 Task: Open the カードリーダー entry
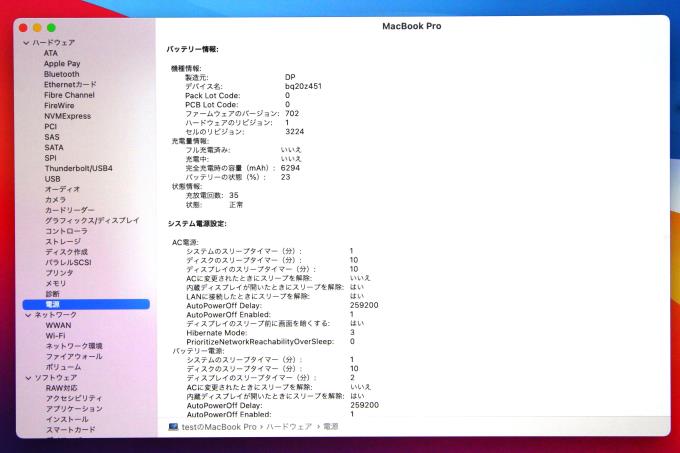tap(70, 210)
